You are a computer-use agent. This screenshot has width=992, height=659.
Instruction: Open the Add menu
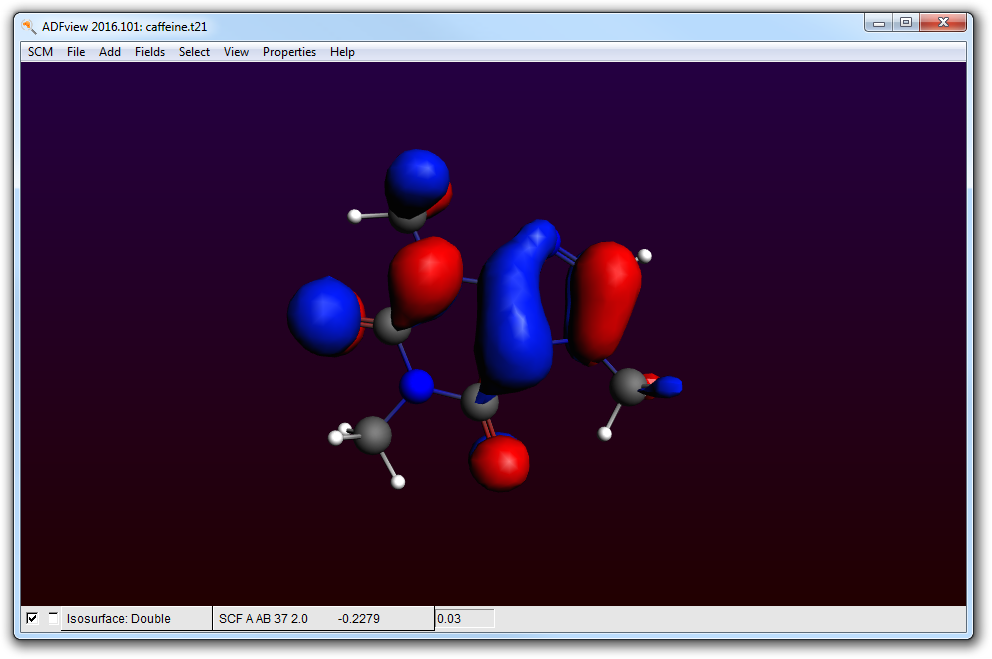pyautogui.click(x=109, y=52)
